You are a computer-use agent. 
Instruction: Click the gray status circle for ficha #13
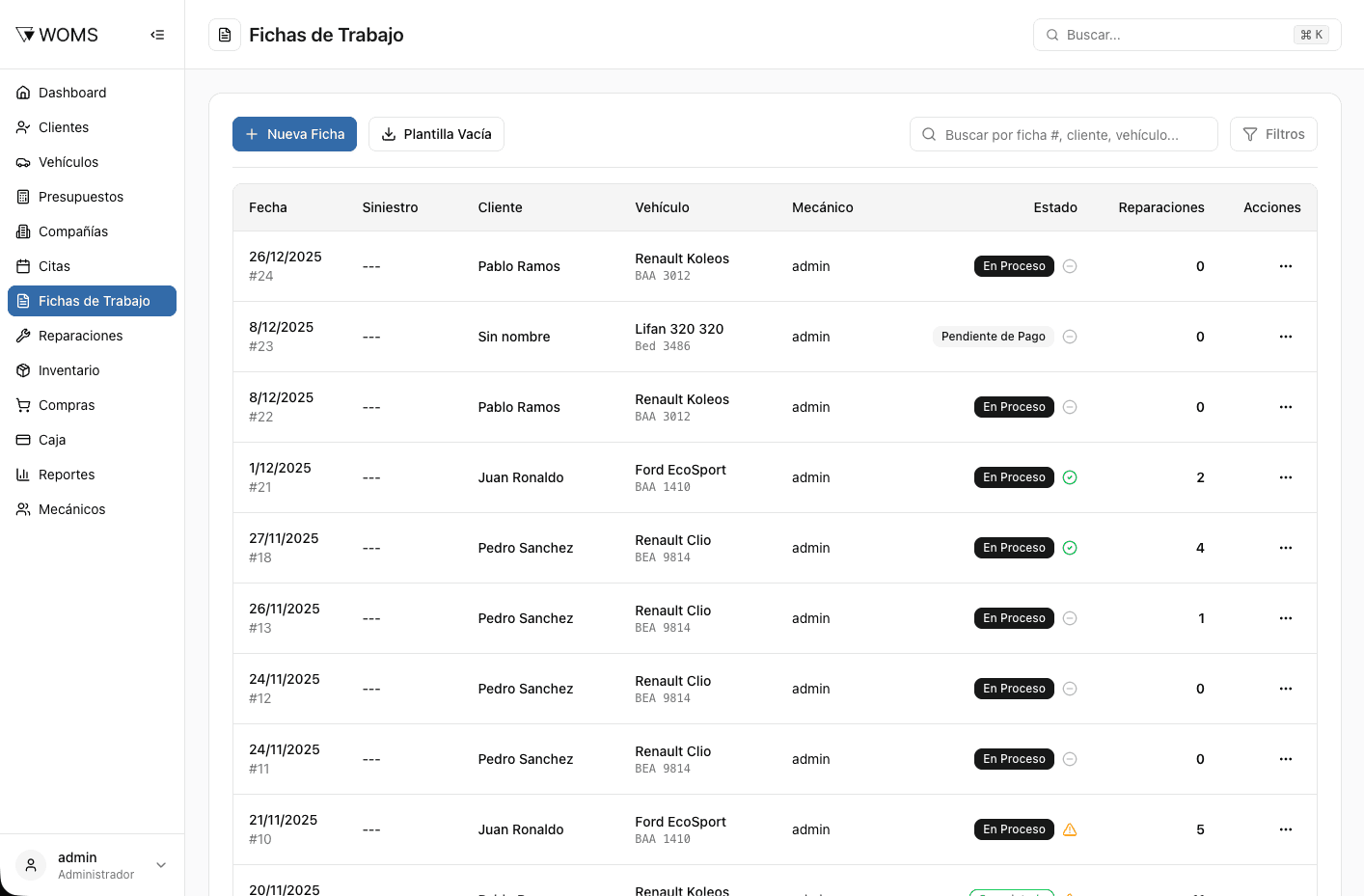1070,618
